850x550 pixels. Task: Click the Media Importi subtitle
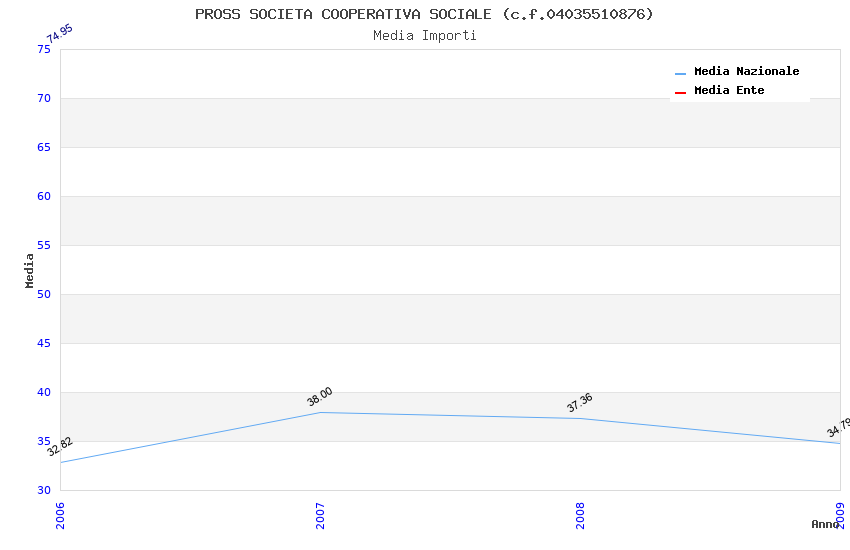pyautogui.click(x=425, y=35)
